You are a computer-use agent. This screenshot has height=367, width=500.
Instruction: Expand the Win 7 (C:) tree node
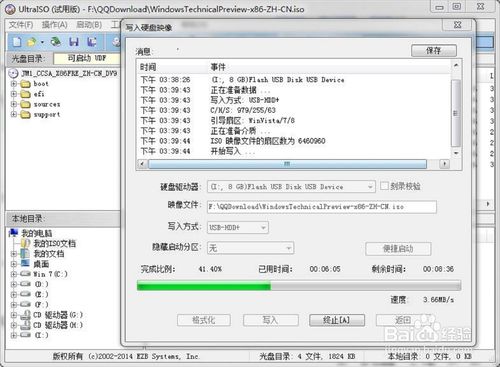pyautogui.click(x=14, y=274)
